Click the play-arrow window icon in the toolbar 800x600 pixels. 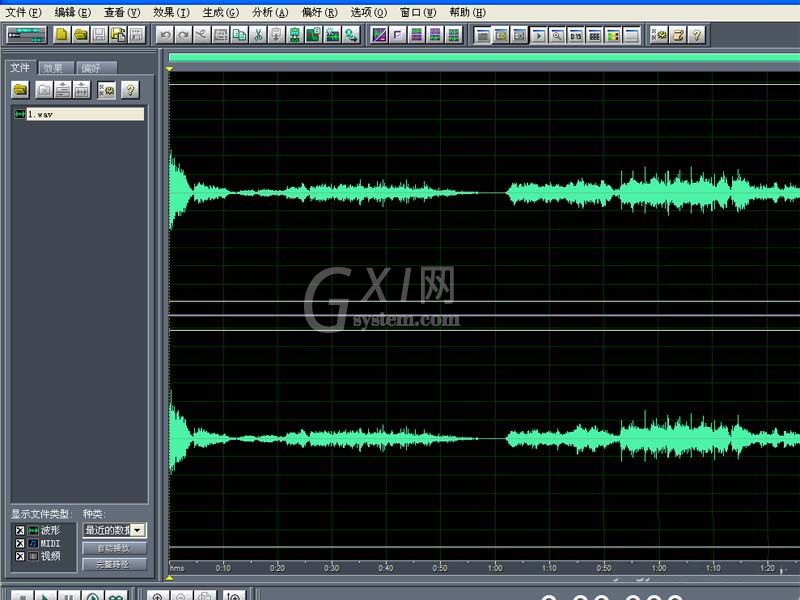(x=538, y=35)
